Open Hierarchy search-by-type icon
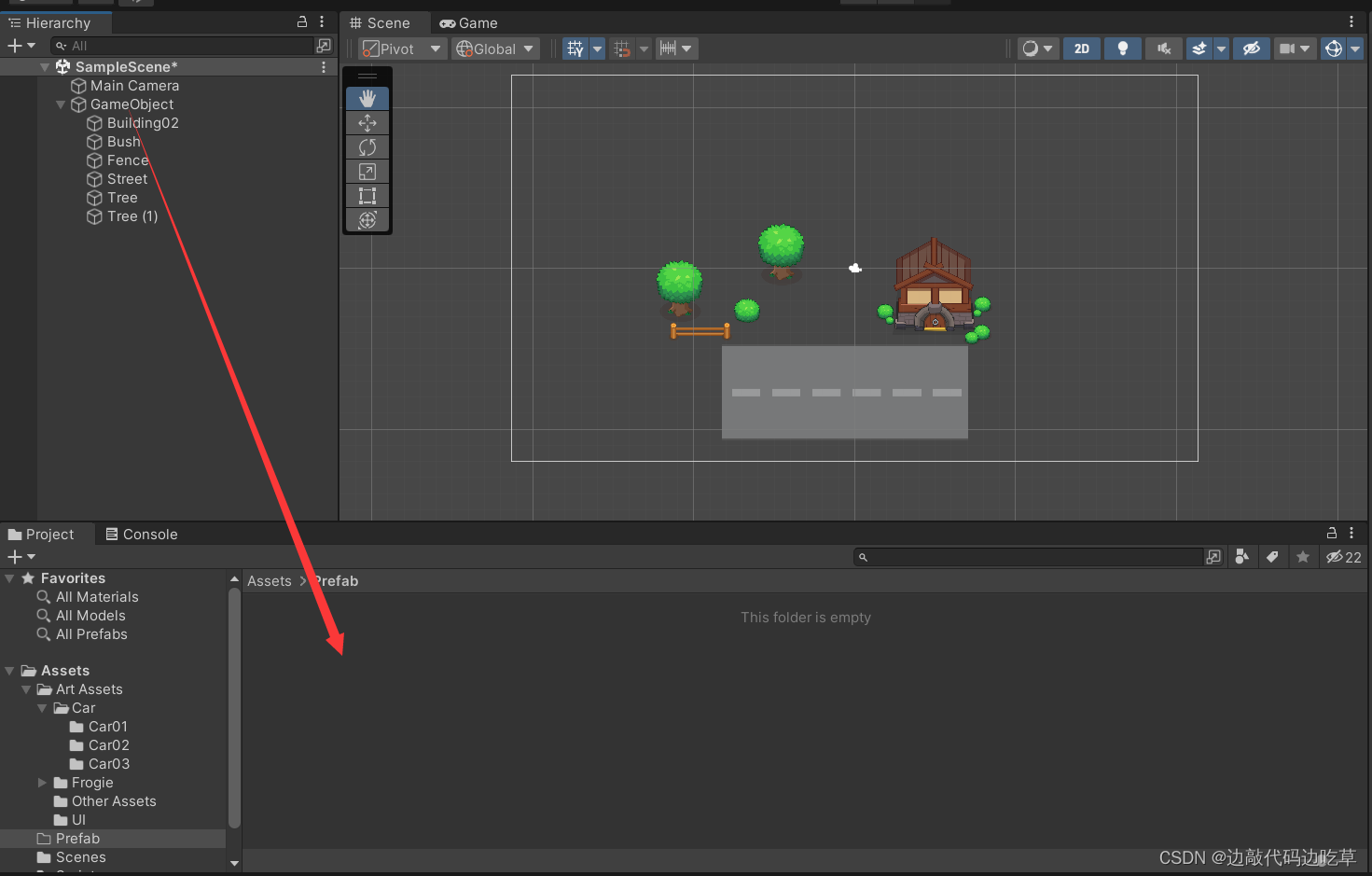This screenshot has height=876, width=1372. (x=324, y=46)
